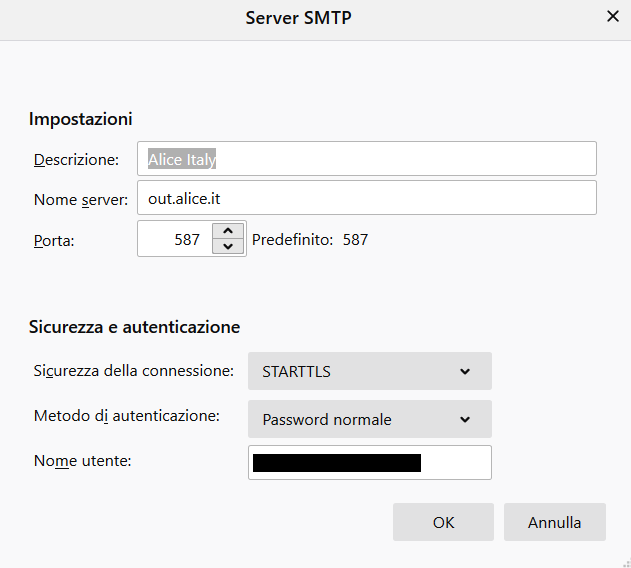
Task: Decrease the Porta value with down arrow
Action: pos(228,246)
